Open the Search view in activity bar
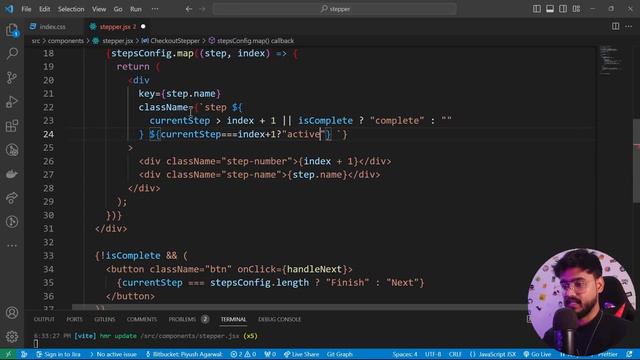640x360 pixels. pyautogui.click(x=12, y=53)
